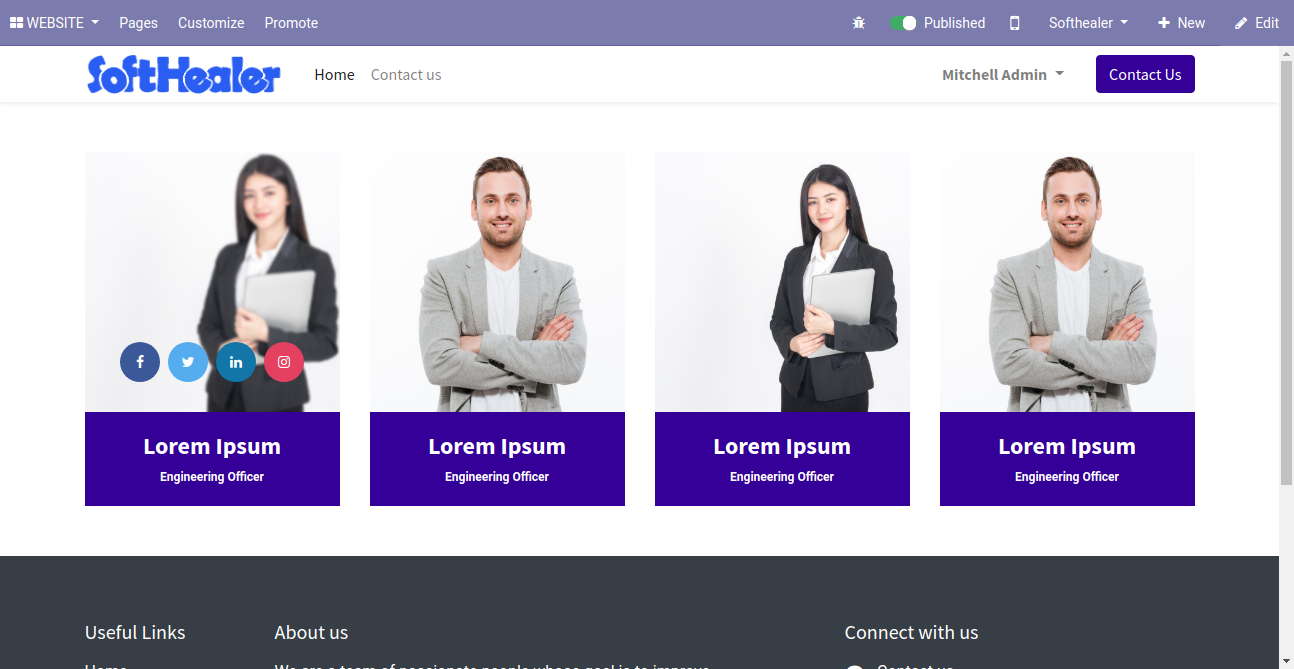Click the purple Contact Us button
The height and width of the screenshot is (669, 1294).
pyautogui.click(x=1145, y=74)
